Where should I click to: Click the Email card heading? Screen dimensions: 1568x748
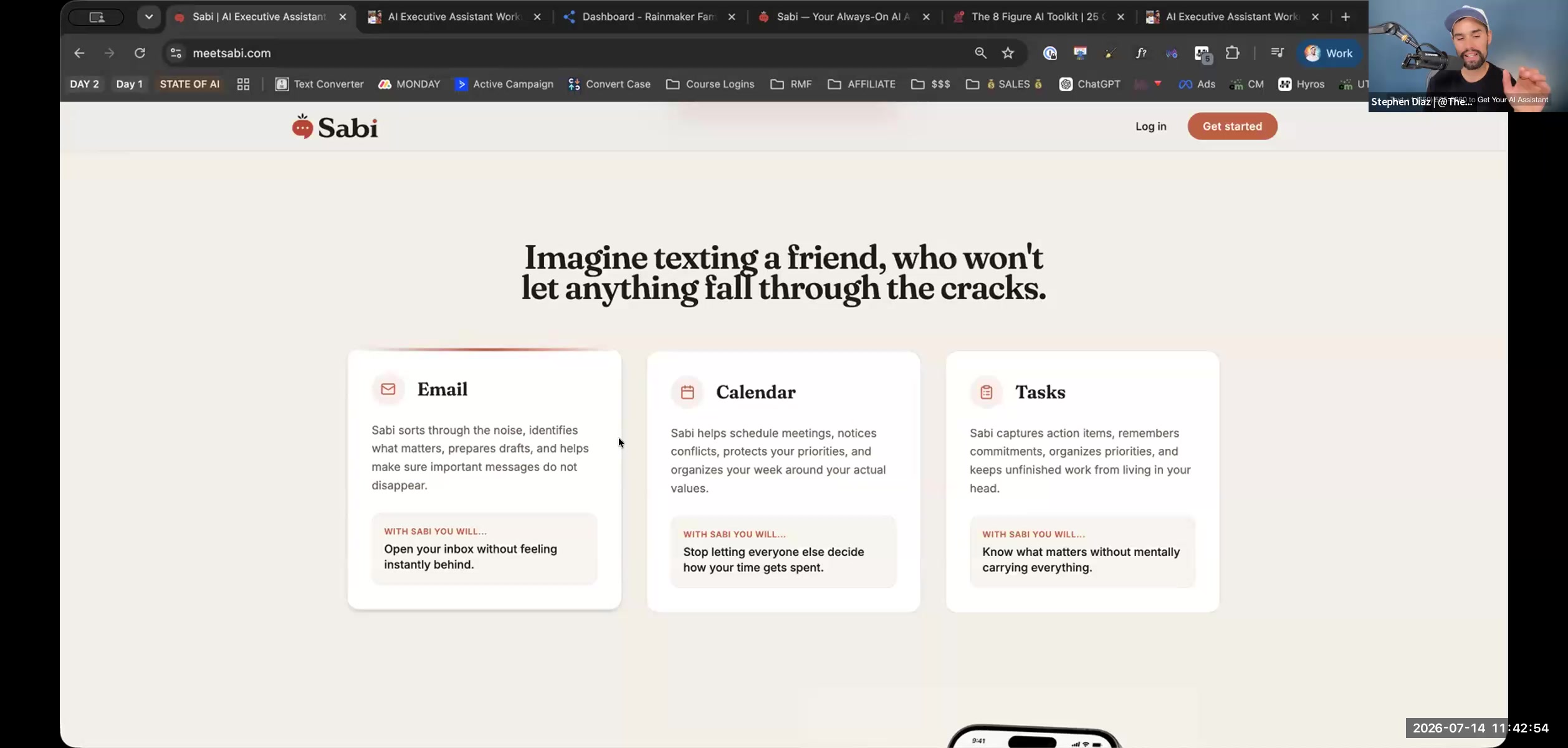442,390
